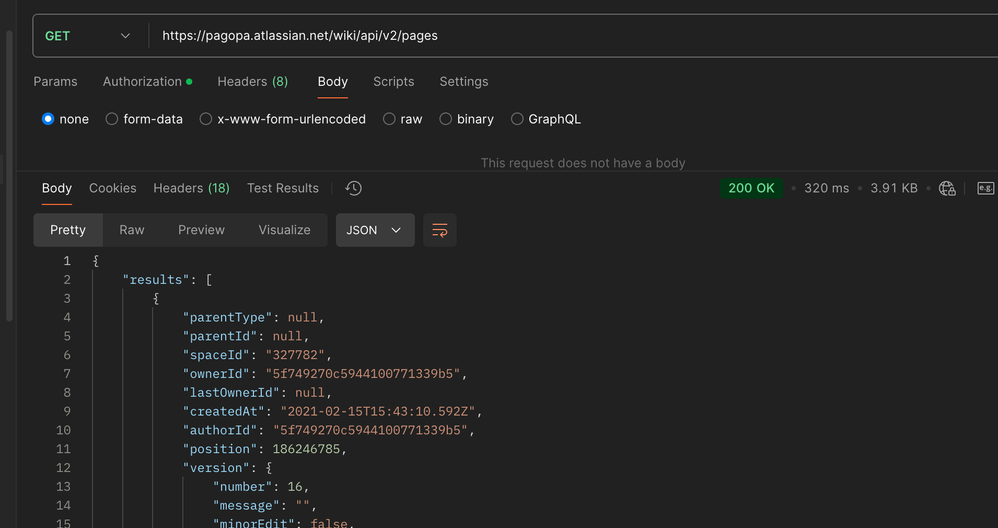
Task: Click the 320 ms response time
Action: [826, 188]
